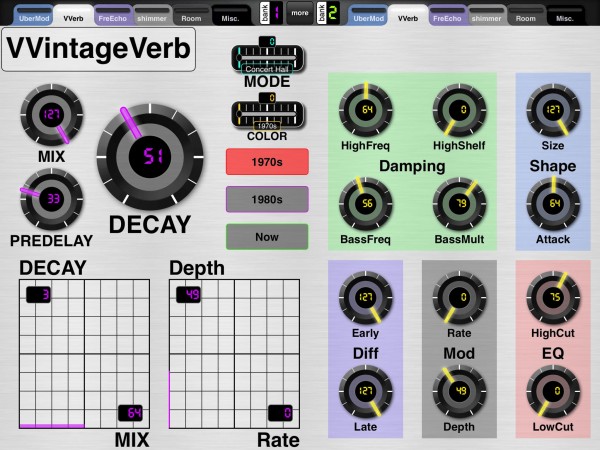Open the shimmer tab in bank 2
Image resolution: width=600 pixels, height=450 pixels.
point(486,16)
